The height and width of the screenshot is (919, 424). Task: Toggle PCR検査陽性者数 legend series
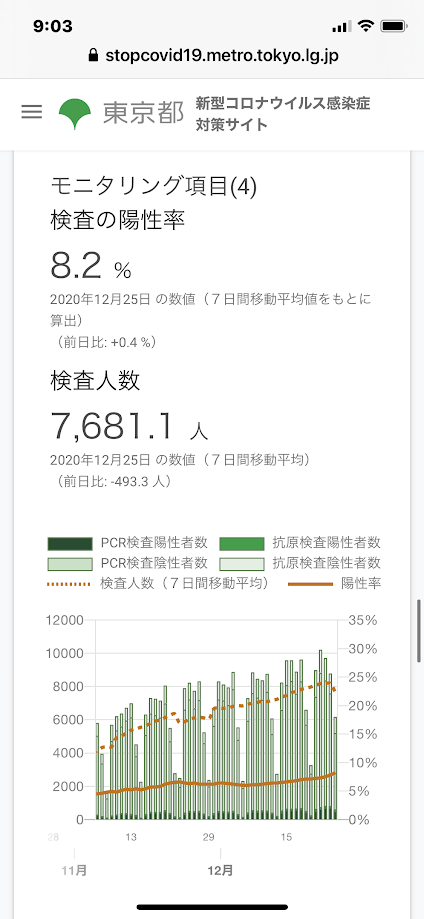tap(128, 543)
